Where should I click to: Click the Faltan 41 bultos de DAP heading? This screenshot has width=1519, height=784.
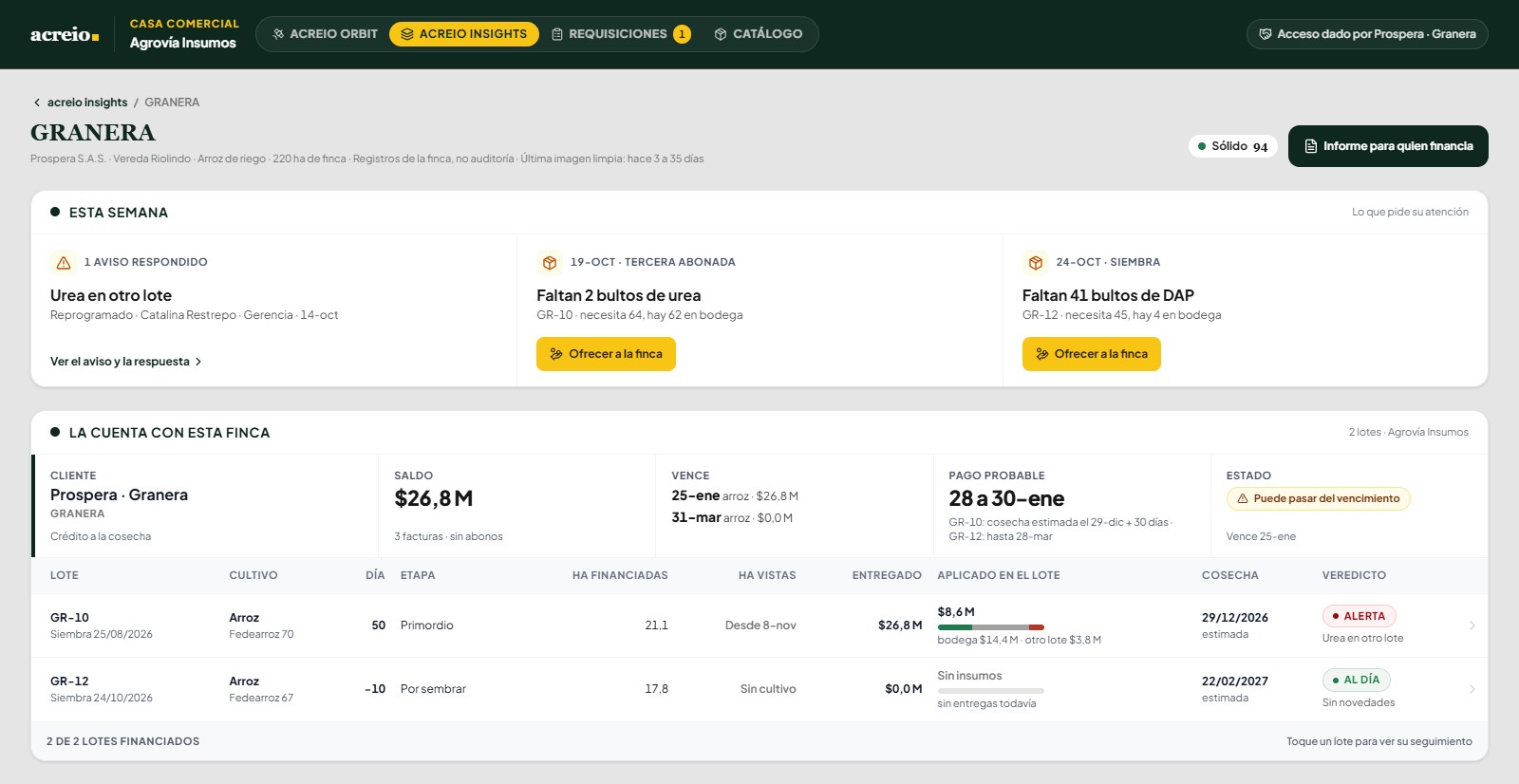tap(1108, 295)
